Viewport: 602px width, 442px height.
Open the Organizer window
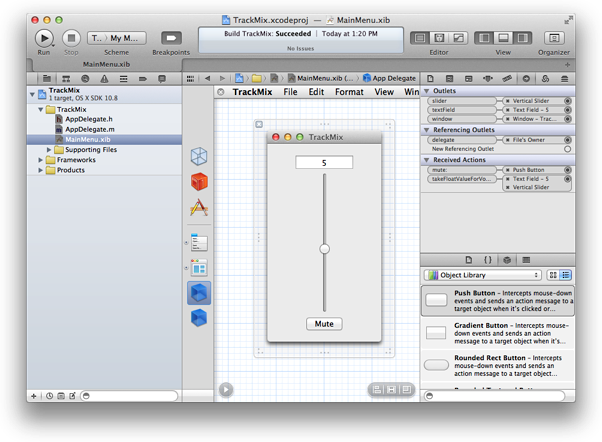click(x=553, y=37)
